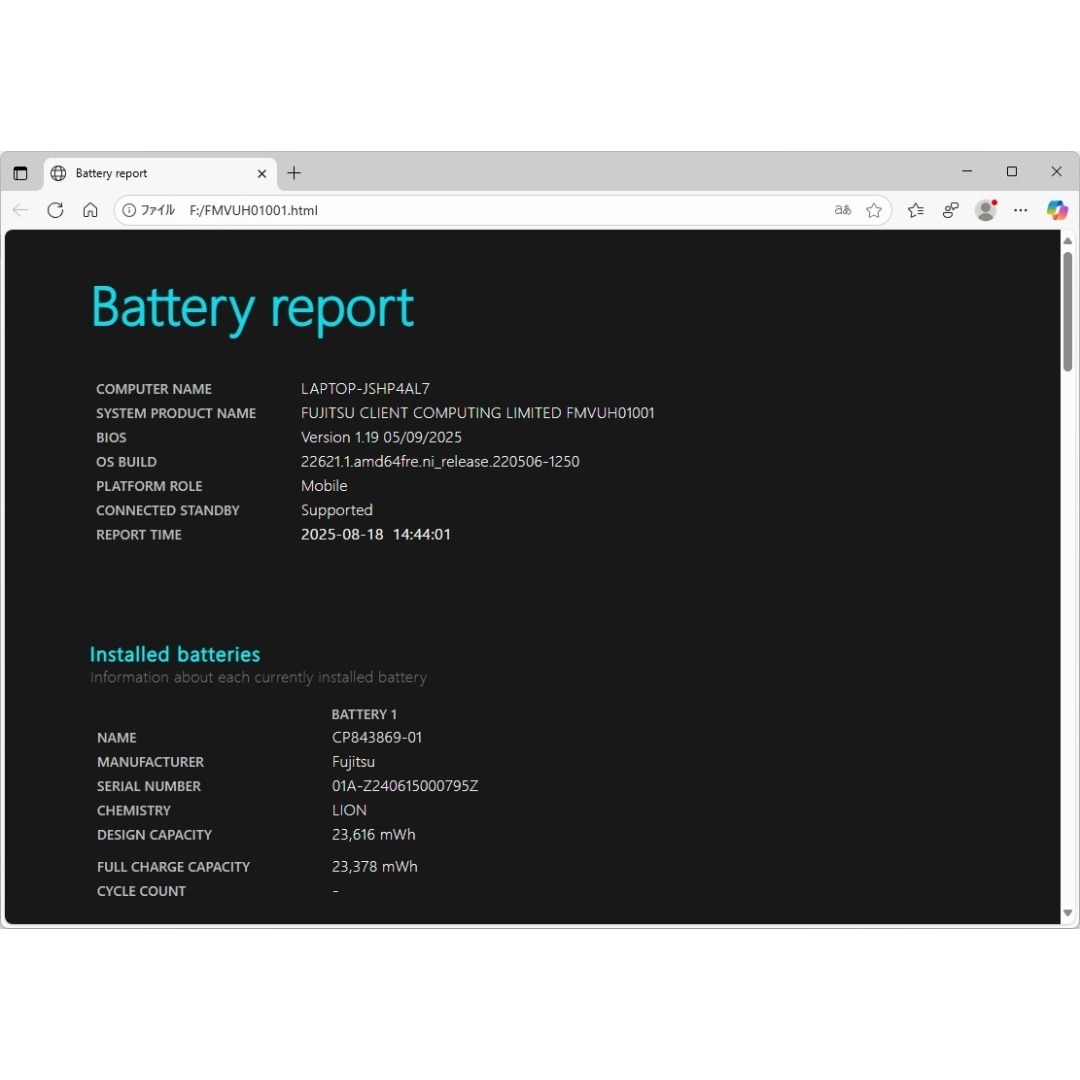The height and width of the screenshot is (1080, 1080).
Task: Click the OS build 22621.1.amd64fre value
Action: click(440, 461)
